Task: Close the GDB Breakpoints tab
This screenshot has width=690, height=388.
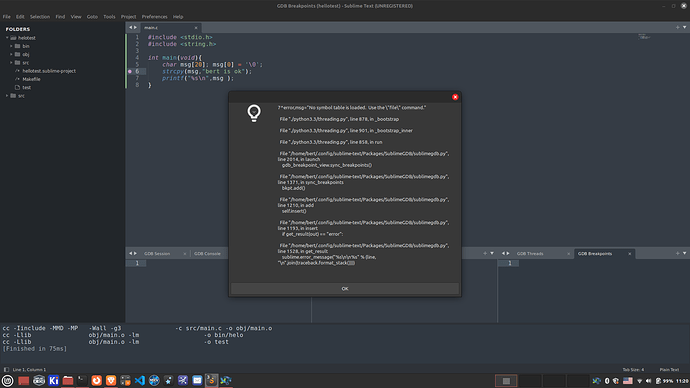Action: coord(630,254)
